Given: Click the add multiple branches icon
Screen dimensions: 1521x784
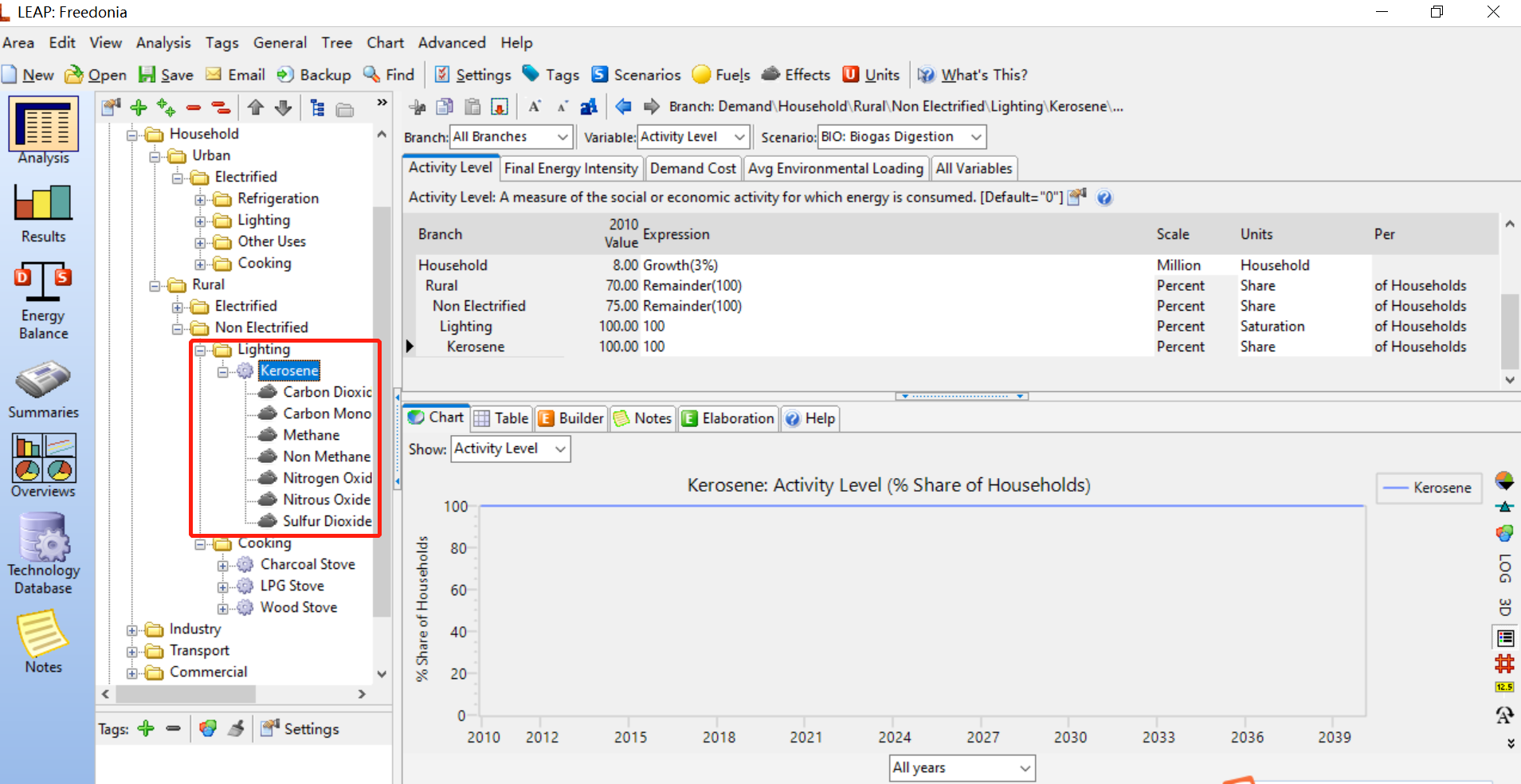Looking at the screenshot, I should (167, 108).
